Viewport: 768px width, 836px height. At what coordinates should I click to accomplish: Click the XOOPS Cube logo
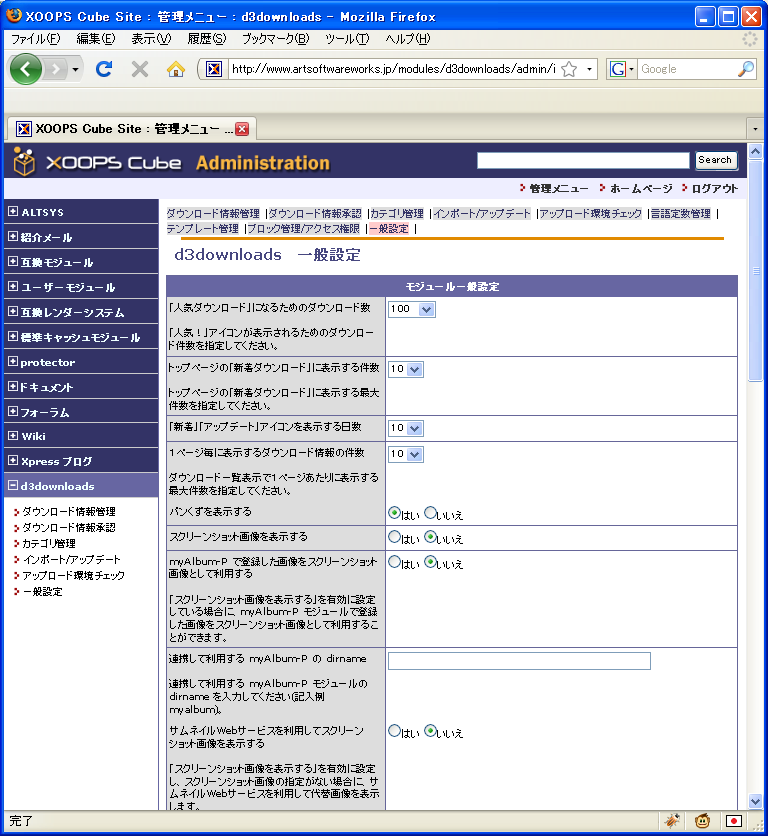98,162
